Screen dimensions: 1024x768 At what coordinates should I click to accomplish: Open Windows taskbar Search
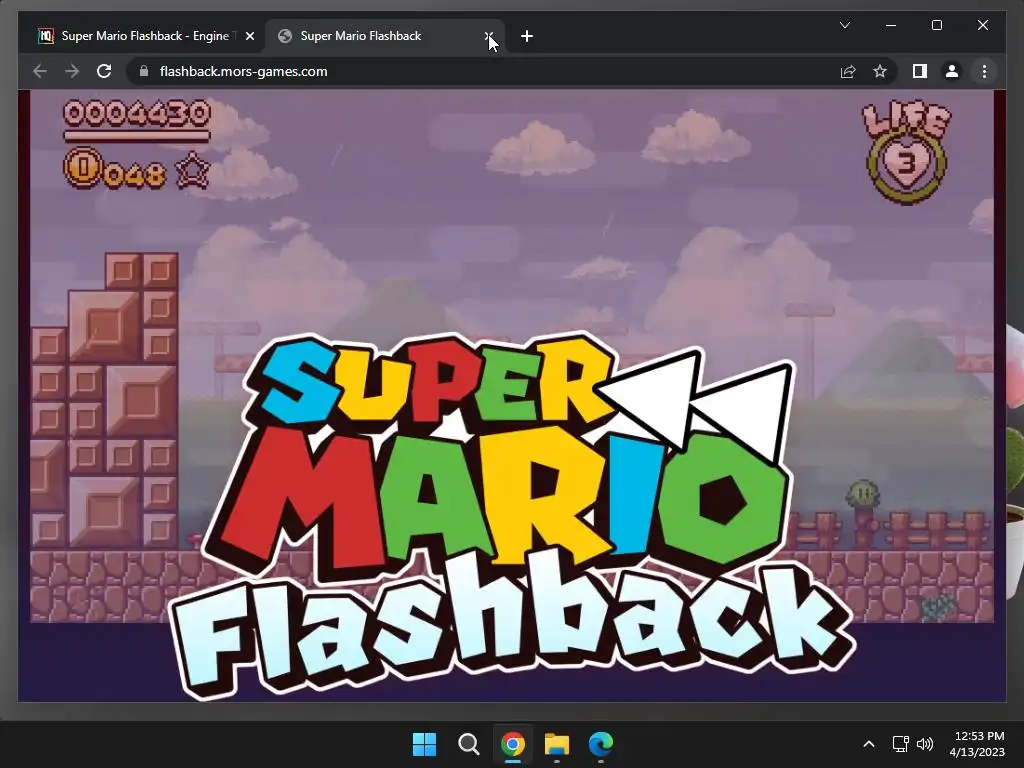(468, 744)
